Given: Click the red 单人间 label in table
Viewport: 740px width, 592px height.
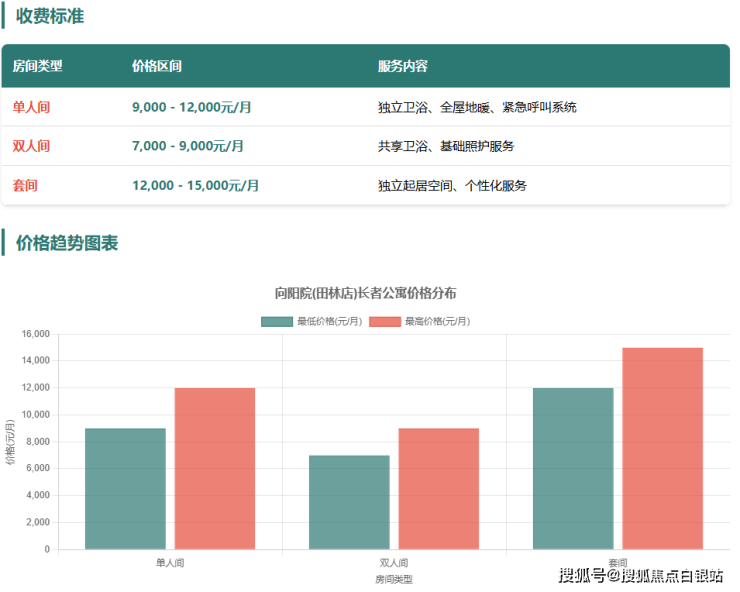Looking at the screenshot, I should point(31,107).
